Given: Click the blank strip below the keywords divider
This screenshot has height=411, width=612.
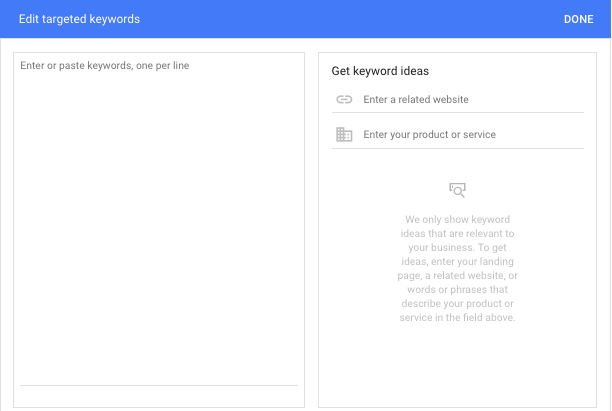Looking at the screenshot, I should pos(159,396).
